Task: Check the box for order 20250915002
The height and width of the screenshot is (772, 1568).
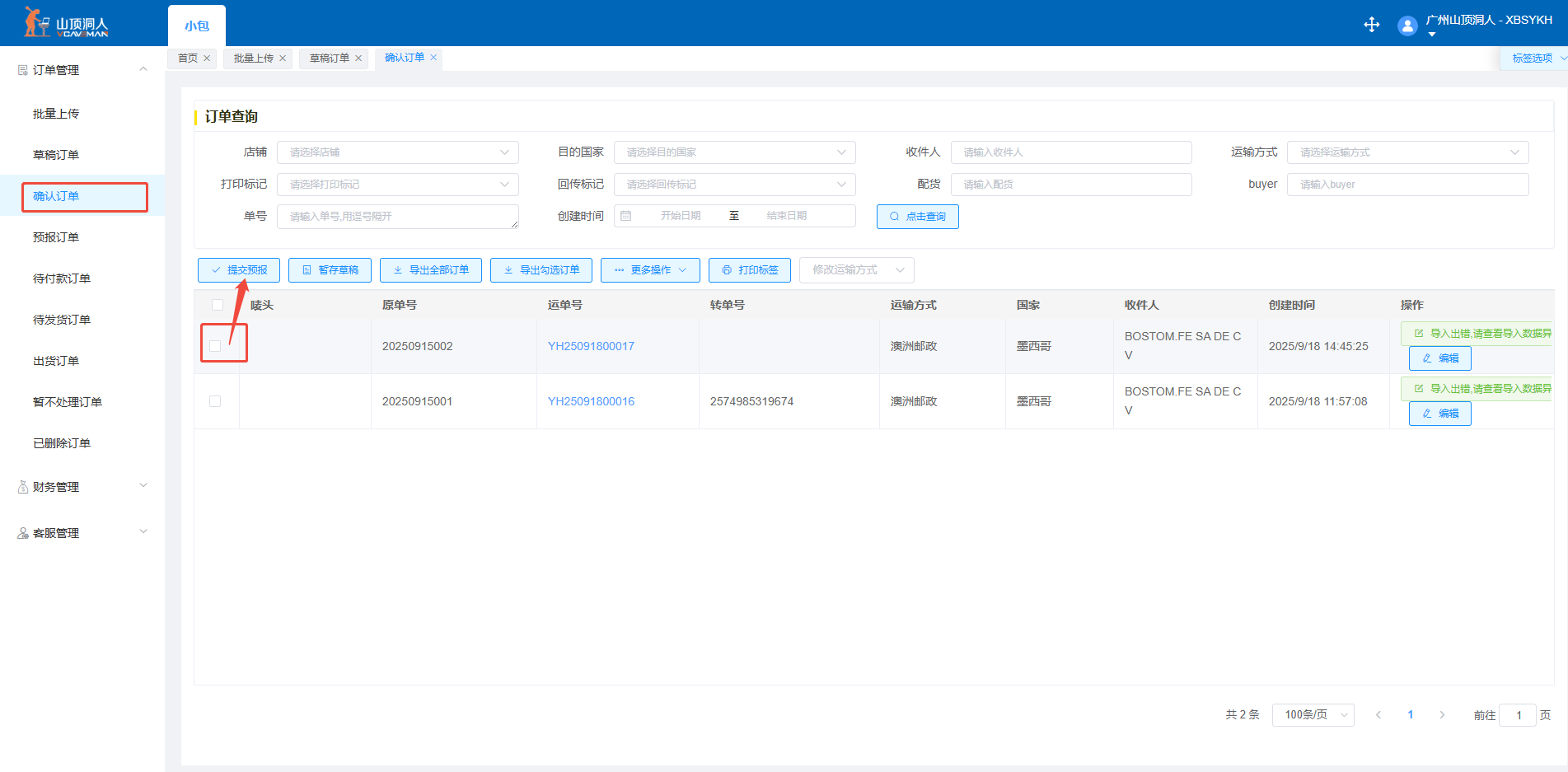Action: pyautogui.click(x=215, y=346)
